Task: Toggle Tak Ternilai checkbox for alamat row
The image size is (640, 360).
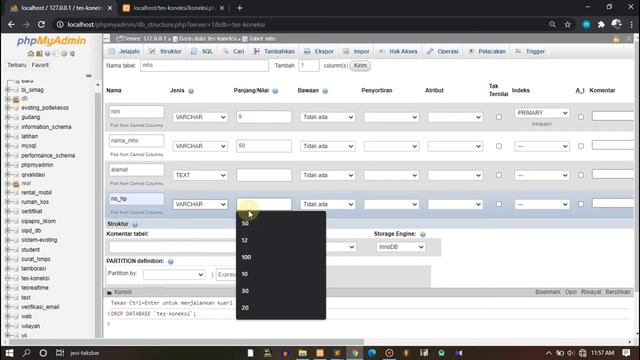Action: [x=499, y=175]
